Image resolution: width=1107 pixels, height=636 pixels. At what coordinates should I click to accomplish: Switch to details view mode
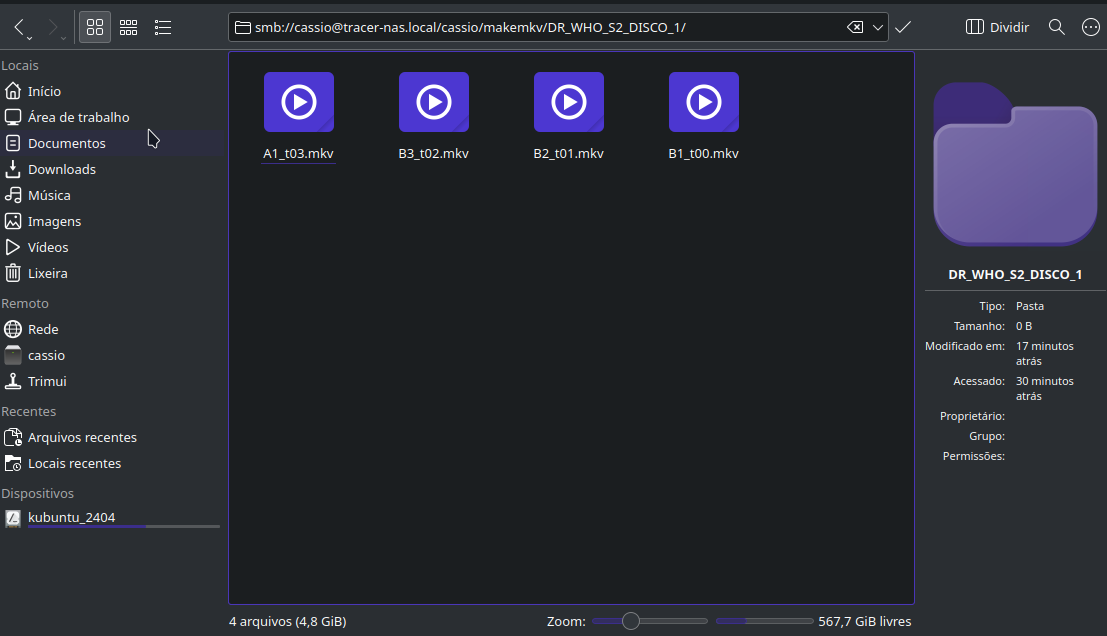click(163, 27)
